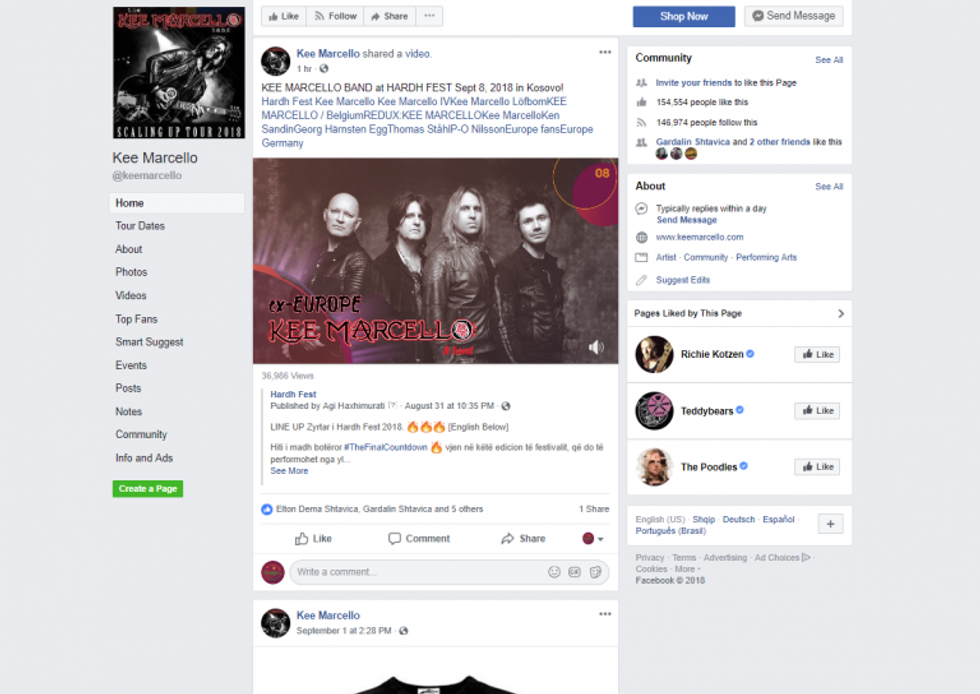Click the Write a comment field
980x694 pixels.
(416, 572)
